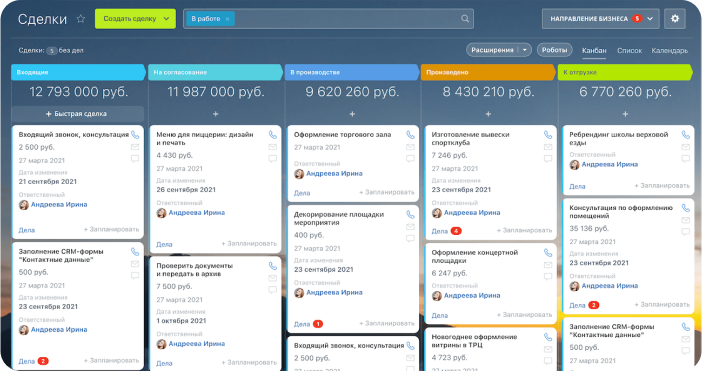Open responsible 'Андреева Ирина' on 'Меню для пиццерии' card

point(197,213)
